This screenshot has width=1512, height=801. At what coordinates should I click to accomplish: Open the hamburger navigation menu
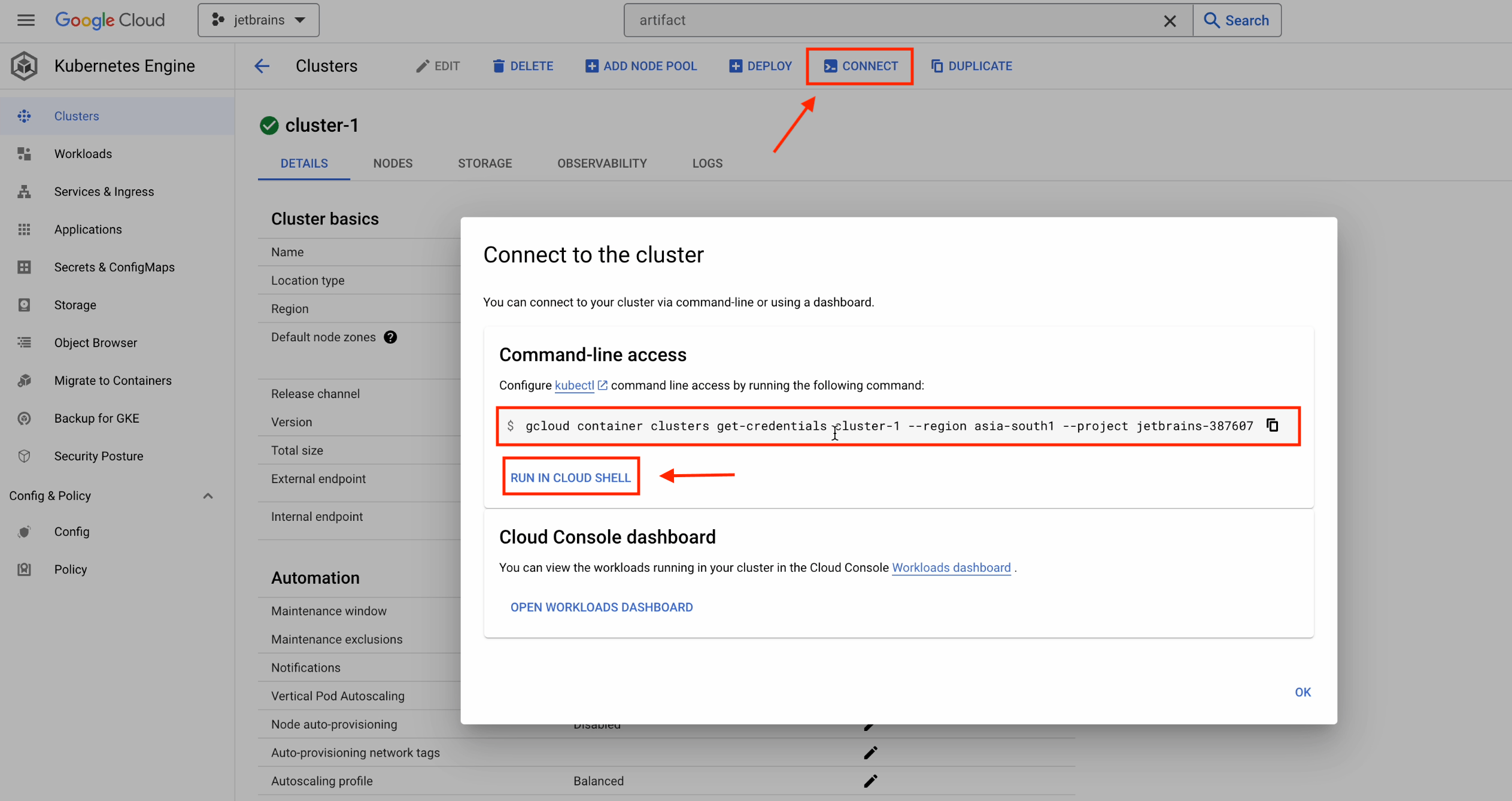26,20
